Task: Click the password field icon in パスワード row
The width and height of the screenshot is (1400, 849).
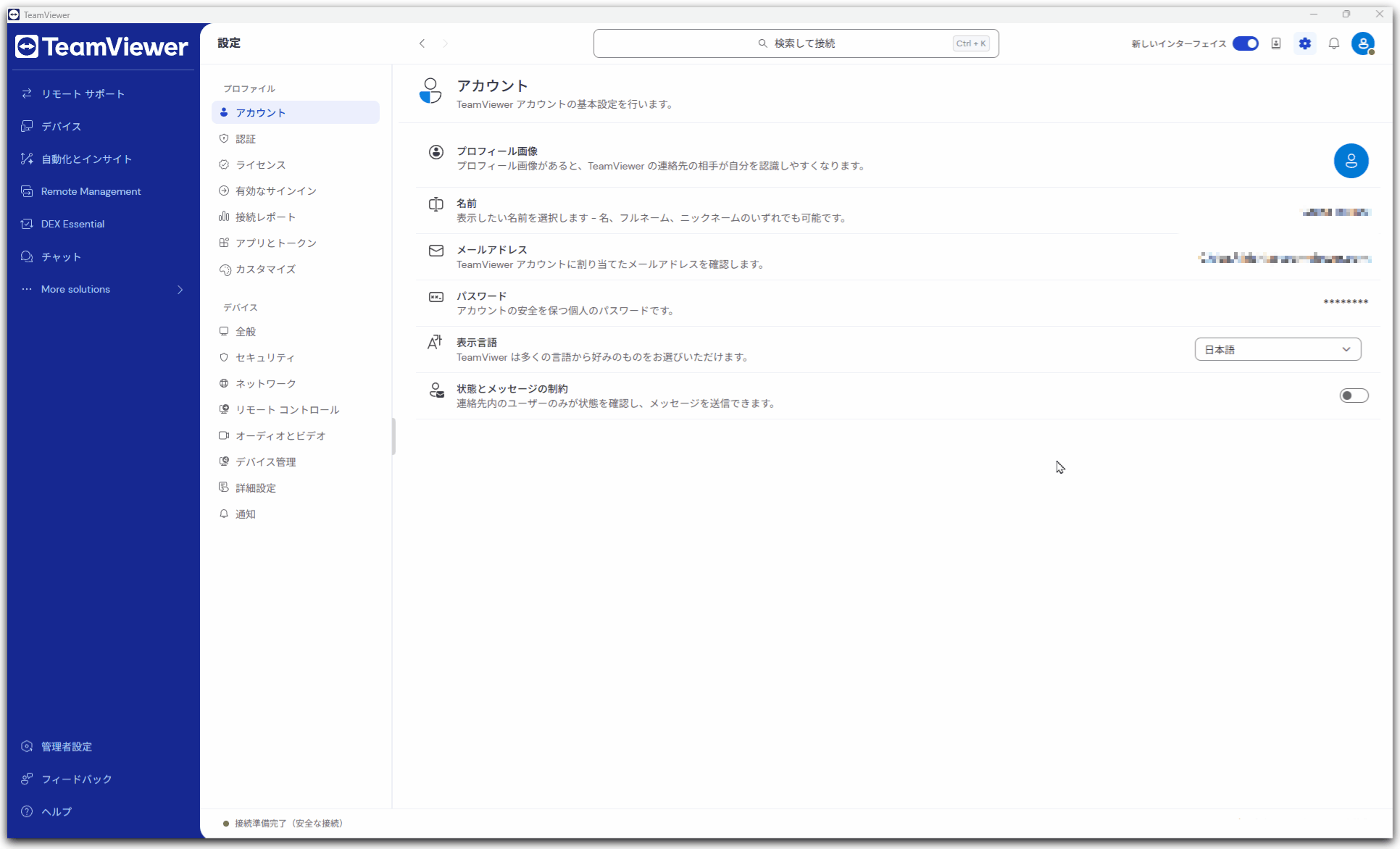Action: (436, 297)
